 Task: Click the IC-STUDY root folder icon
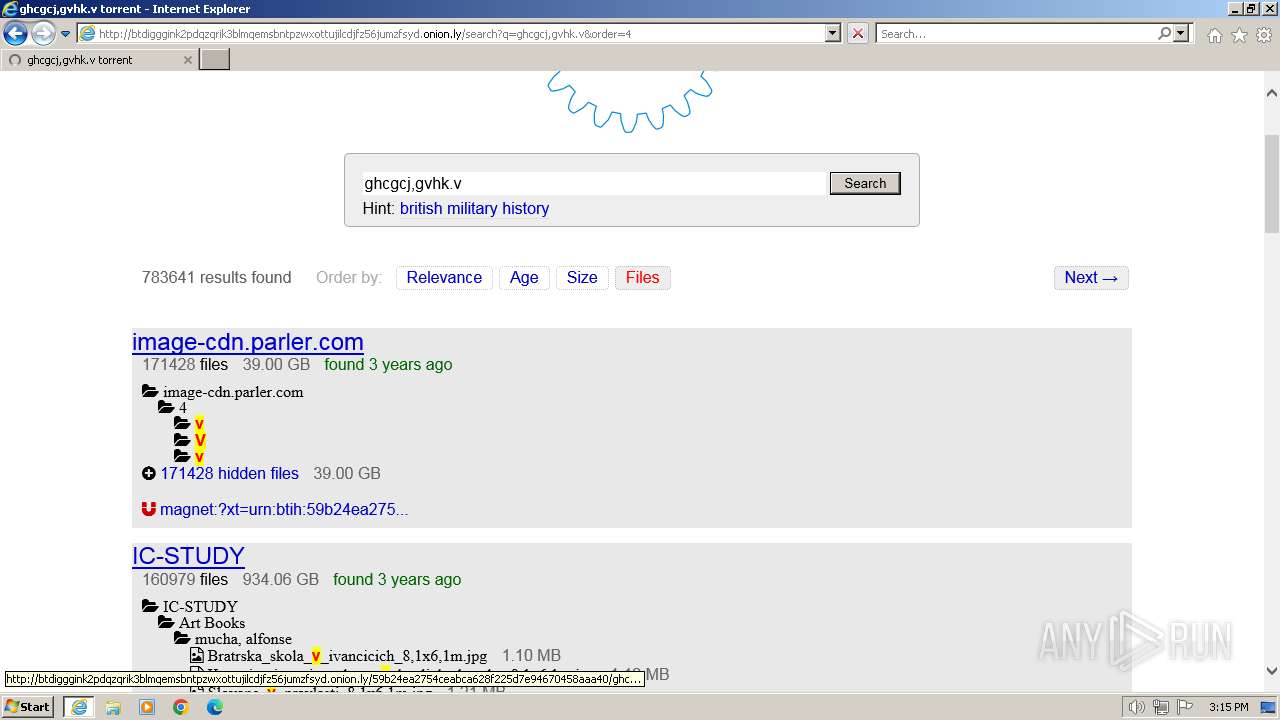click(150, 606)
